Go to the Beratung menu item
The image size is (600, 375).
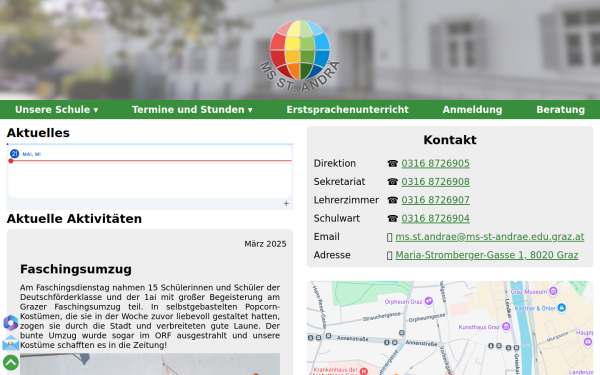click(x=561, y=110)
